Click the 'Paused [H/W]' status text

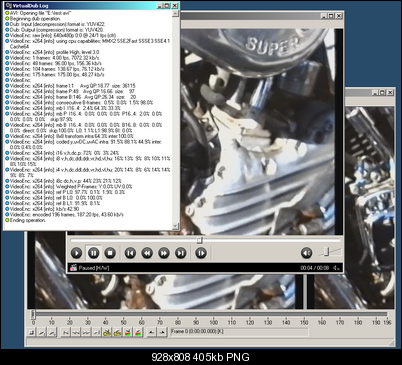[94, 268]
